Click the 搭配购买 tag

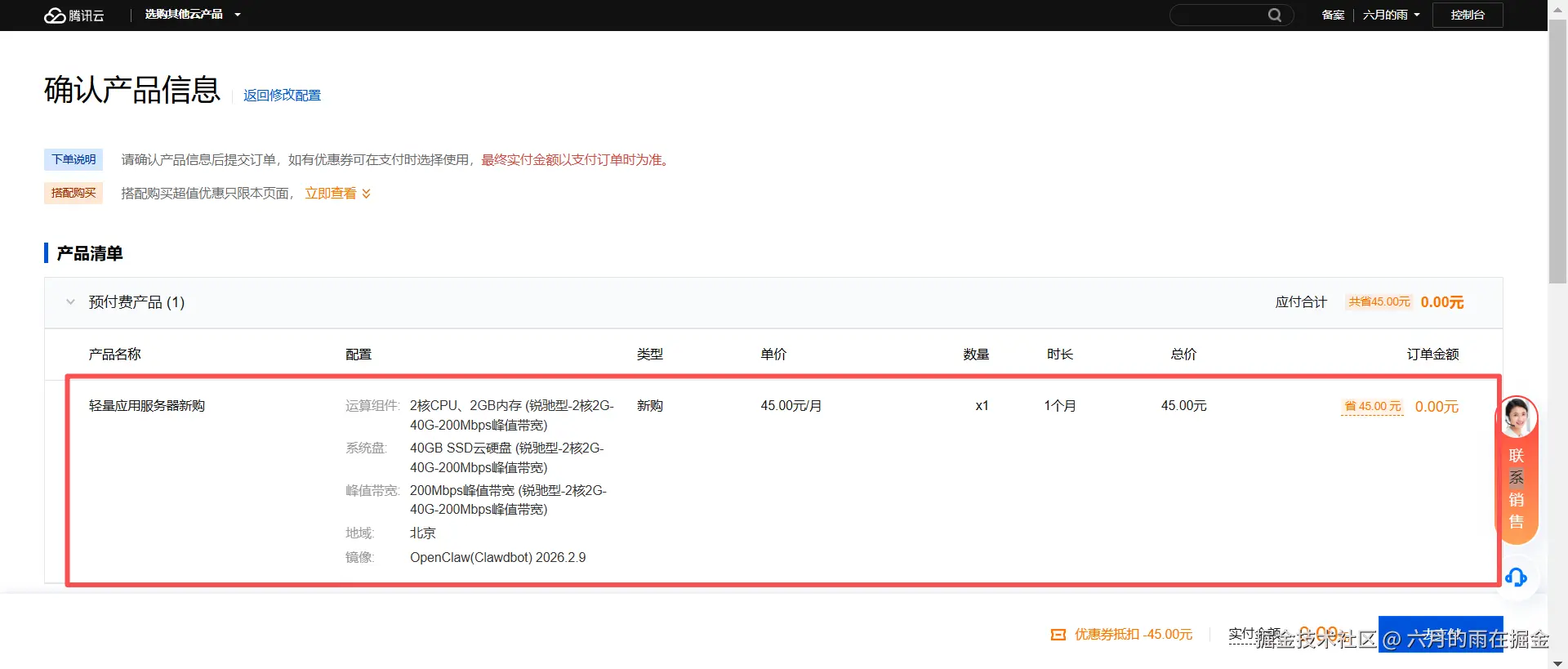pyautogui.click(x=73, y=193)
